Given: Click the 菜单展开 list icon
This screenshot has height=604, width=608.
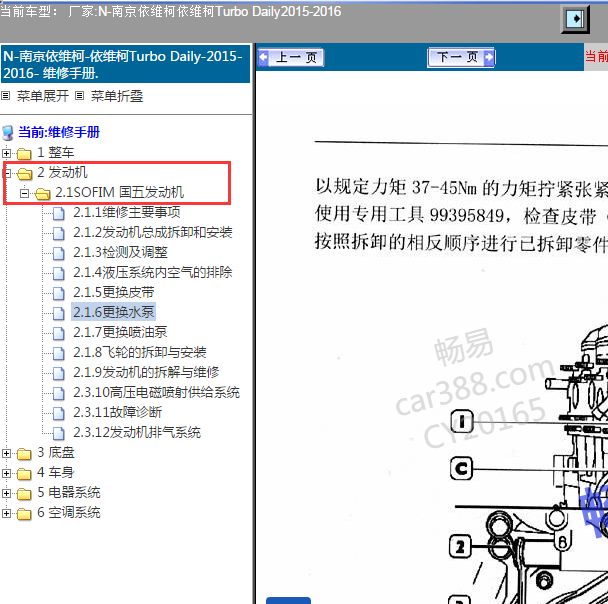Looking at the screenshot, I should click(5, 95).
